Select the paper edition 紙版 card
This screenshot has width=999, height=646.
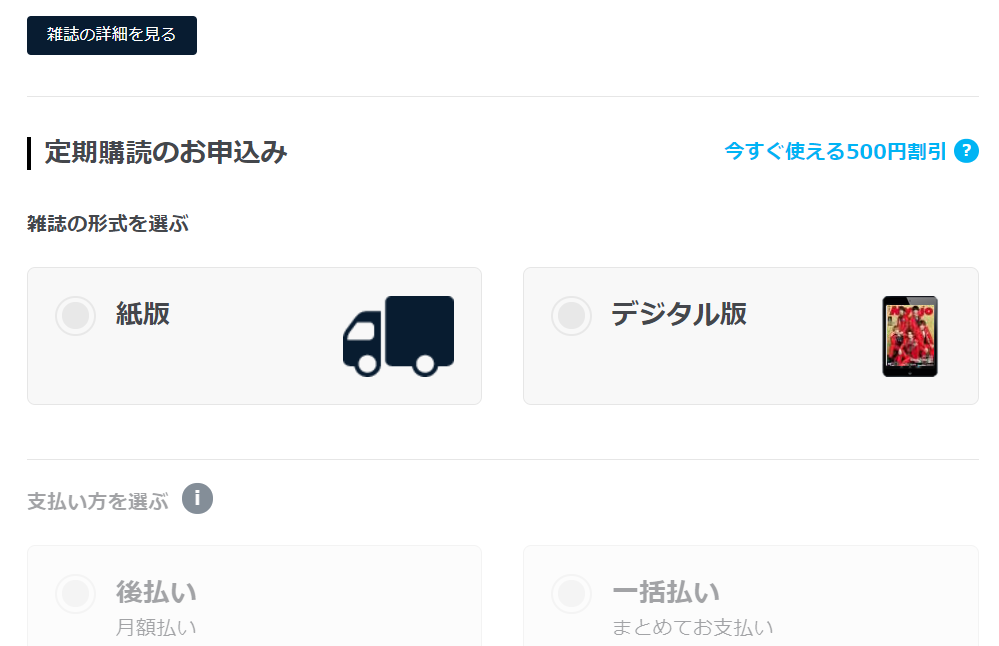(254, 336)
